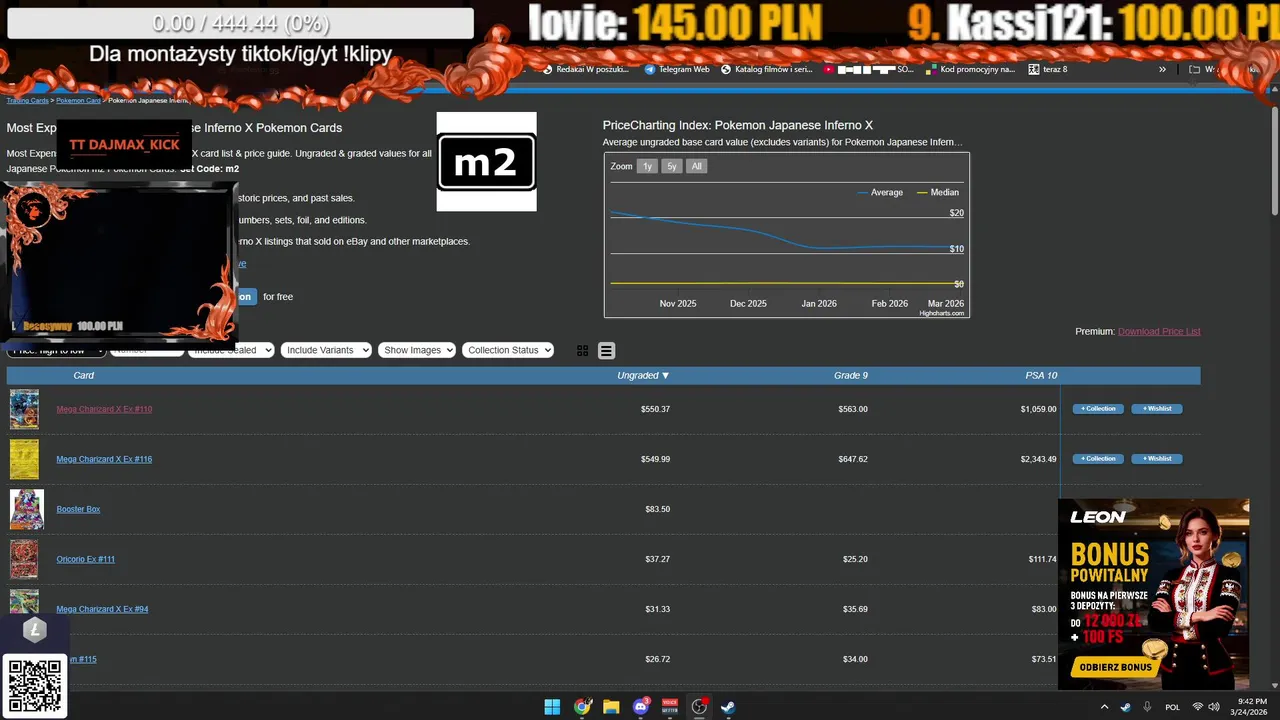
Task: Open the Mega Charizard X Ex #110 card thumbnail
Action: pos(24,409)
